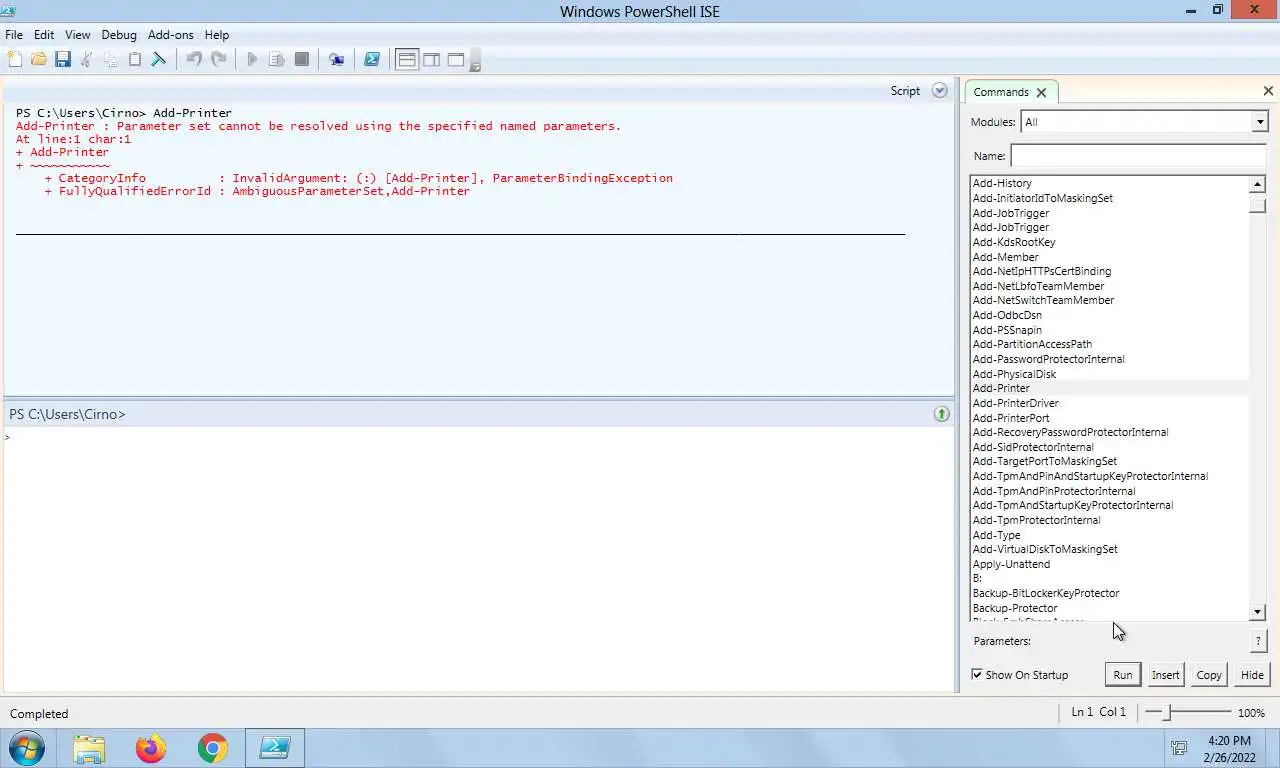Click the Open script folder icon
Screen dimensions: 1280x768
pyautogui.click(x=38, y=60)
